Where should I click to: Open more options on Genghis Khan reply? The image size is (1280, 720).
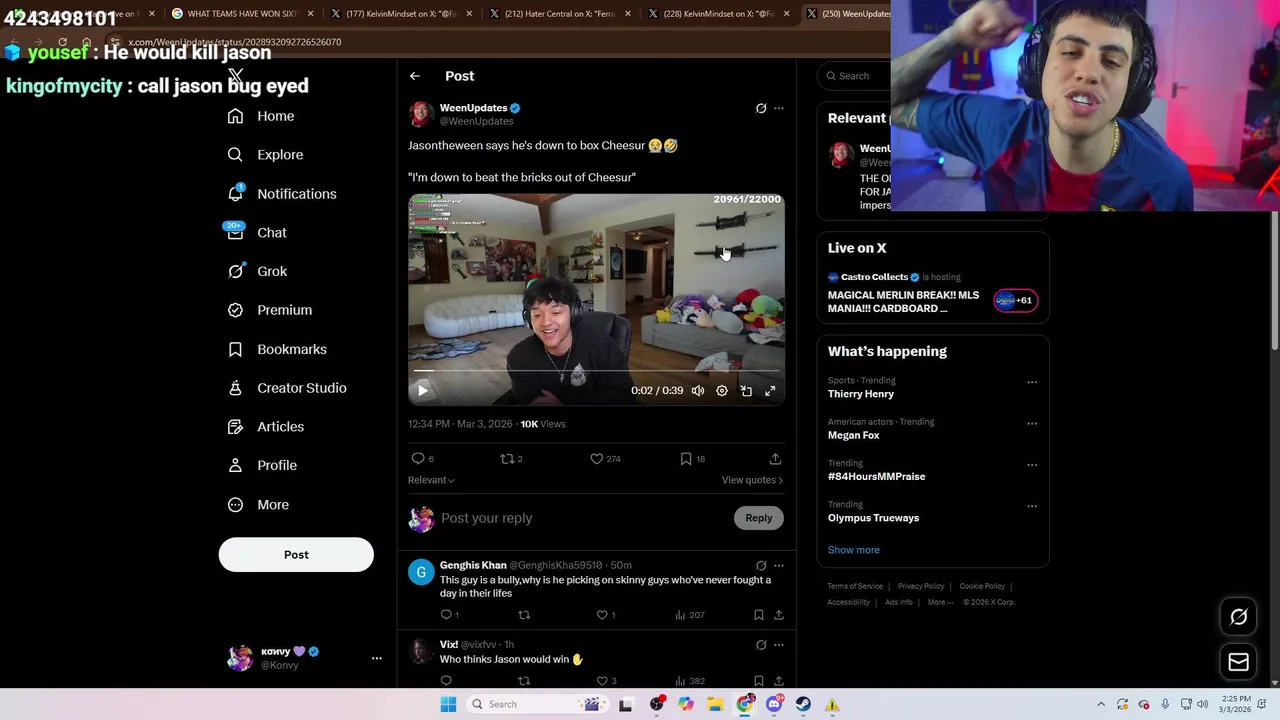[x=779, y=566]
